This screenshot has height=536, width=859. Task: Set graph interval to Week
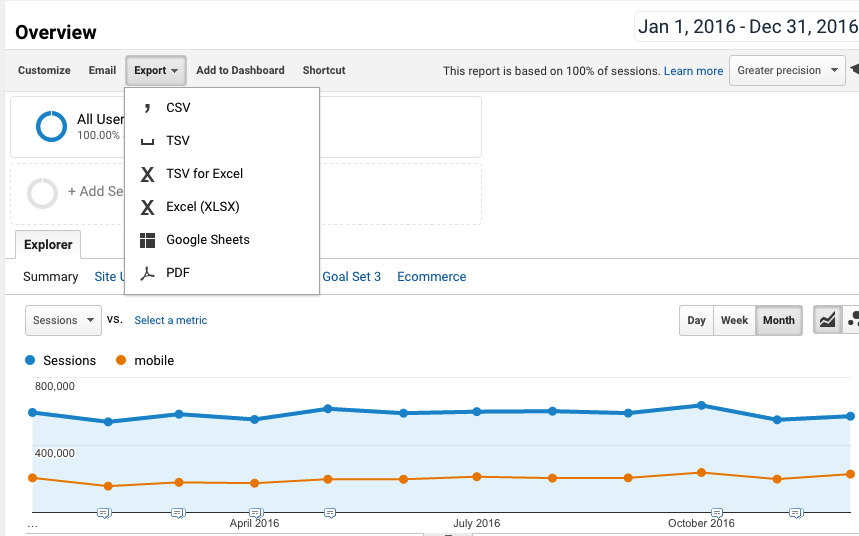(734, 320)
